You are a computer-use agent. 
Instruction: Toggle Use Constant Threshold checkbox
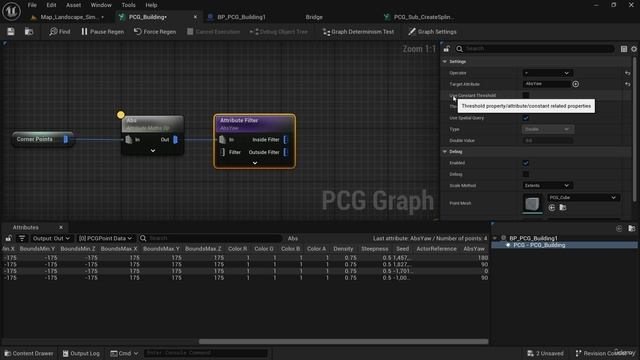[x=526, y=96]
